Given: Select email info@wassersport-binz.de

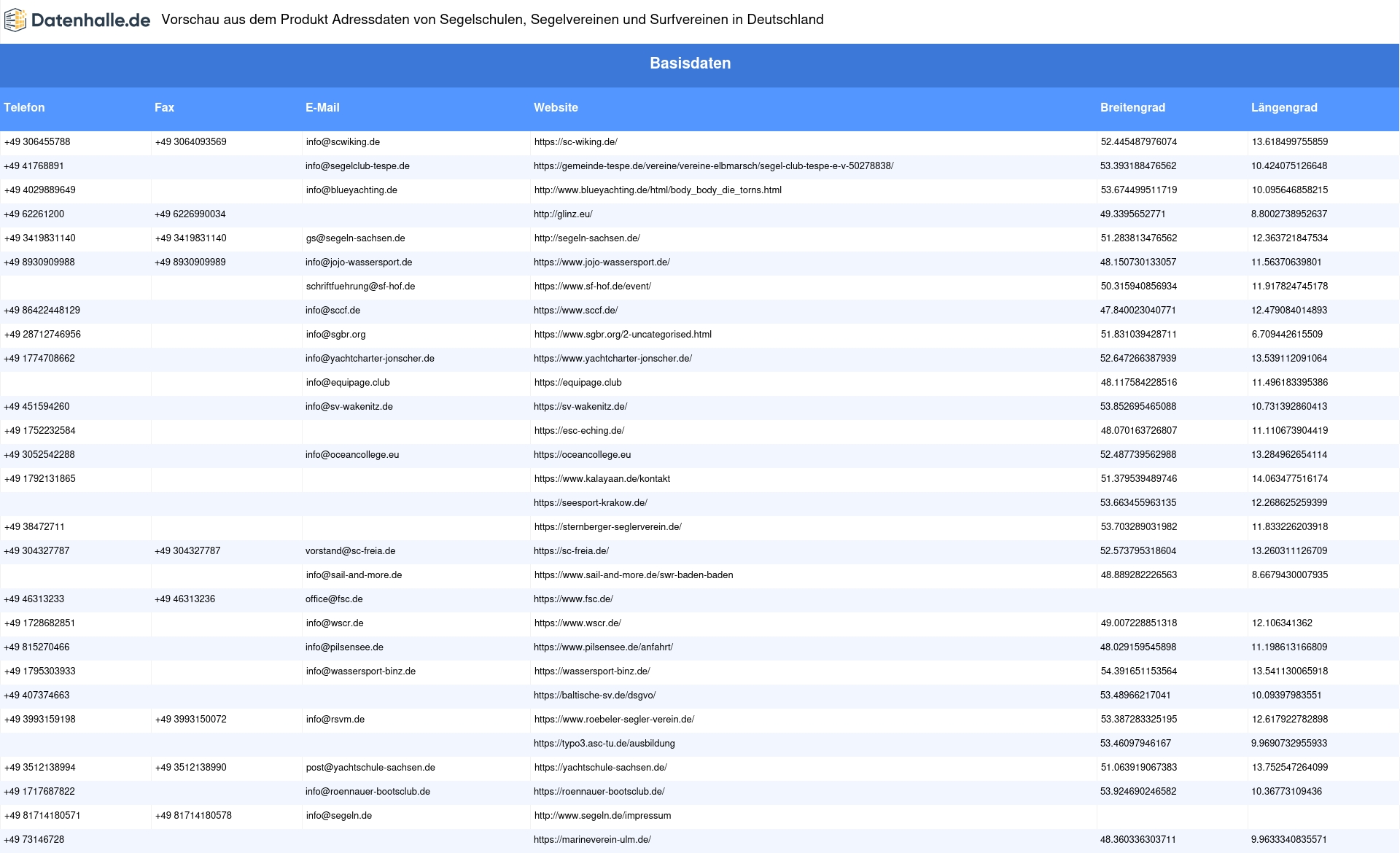Looking at the screenshot, I should pyautogui.click(x=360, y=671).
